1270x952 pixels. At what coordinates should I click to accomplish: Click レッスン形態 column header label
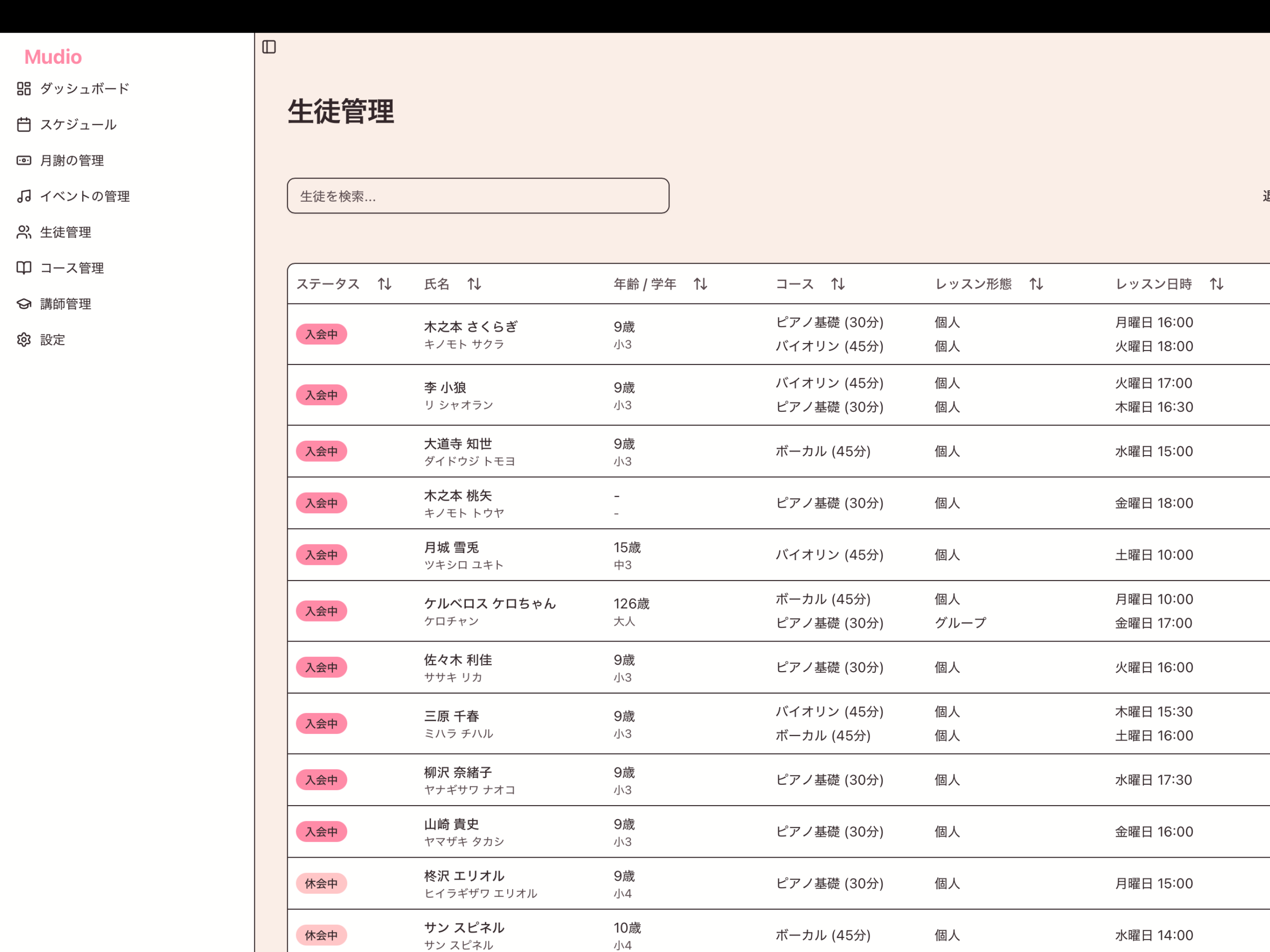point(973,284)
